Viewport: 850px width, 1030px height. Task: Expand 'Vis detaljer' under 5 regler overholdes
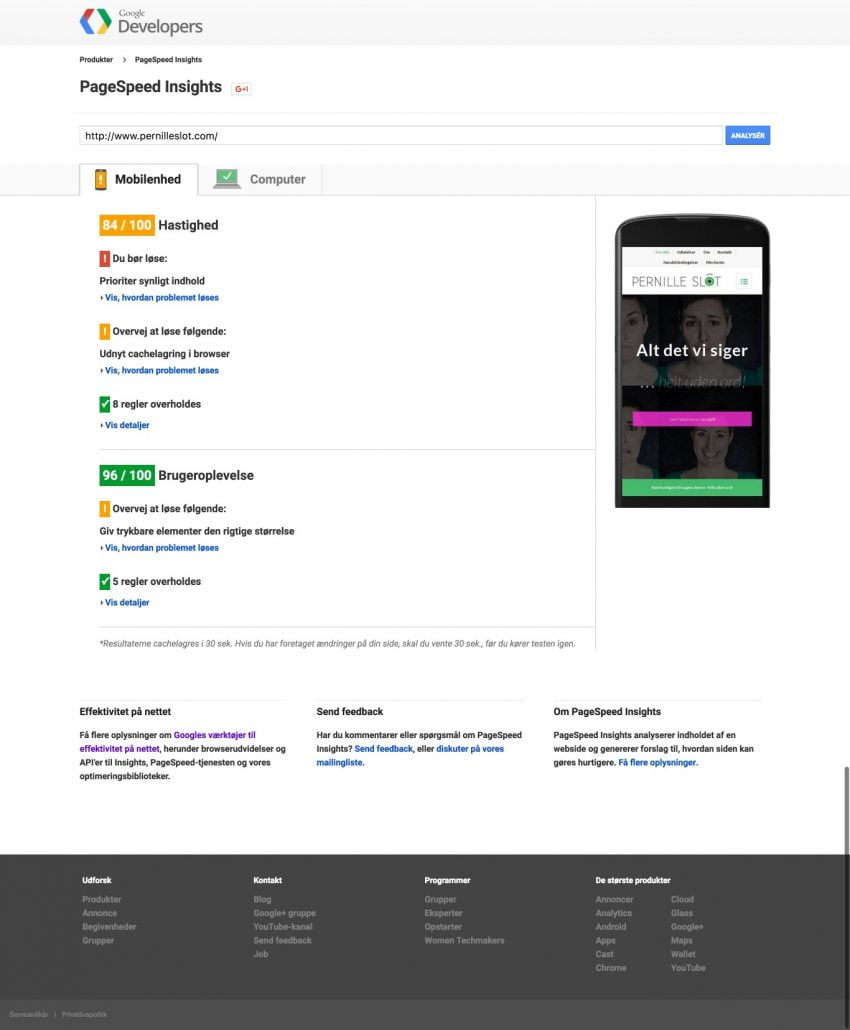pos(125,602)
